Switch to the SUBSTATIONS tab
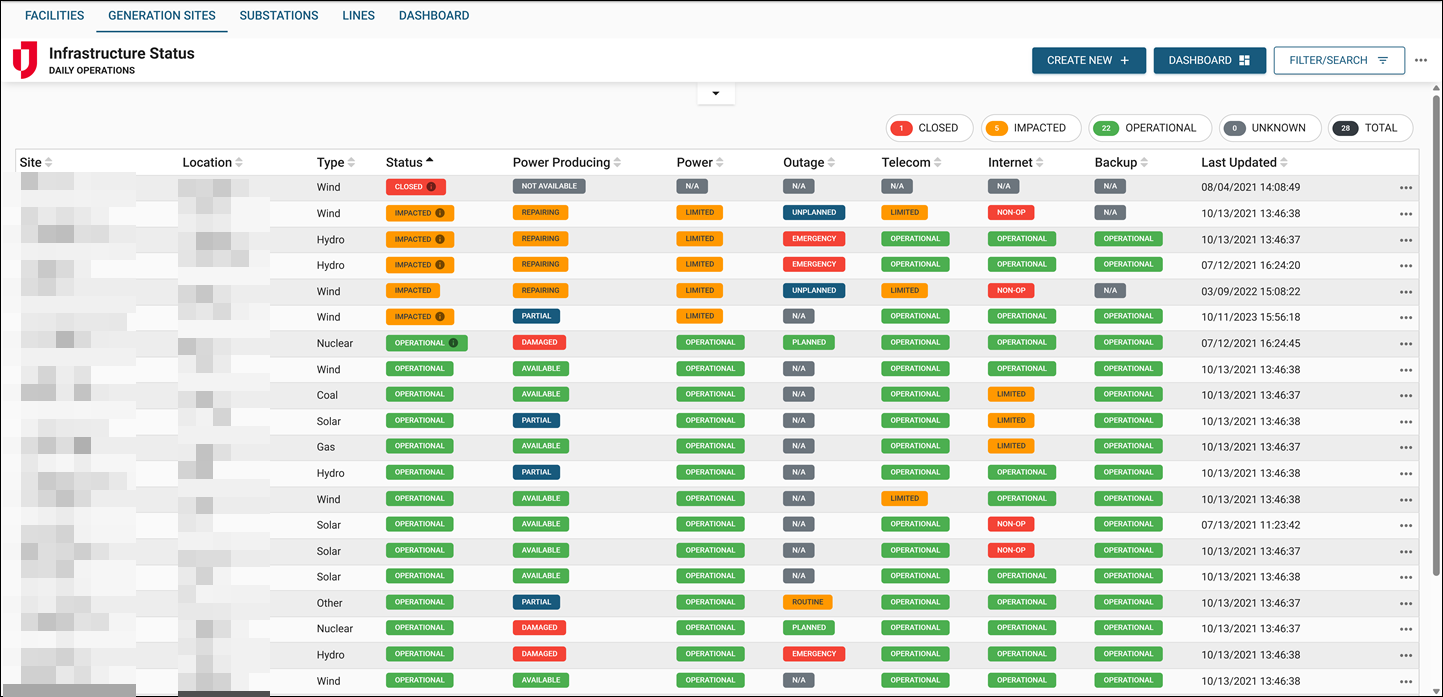 pos(278,15)
